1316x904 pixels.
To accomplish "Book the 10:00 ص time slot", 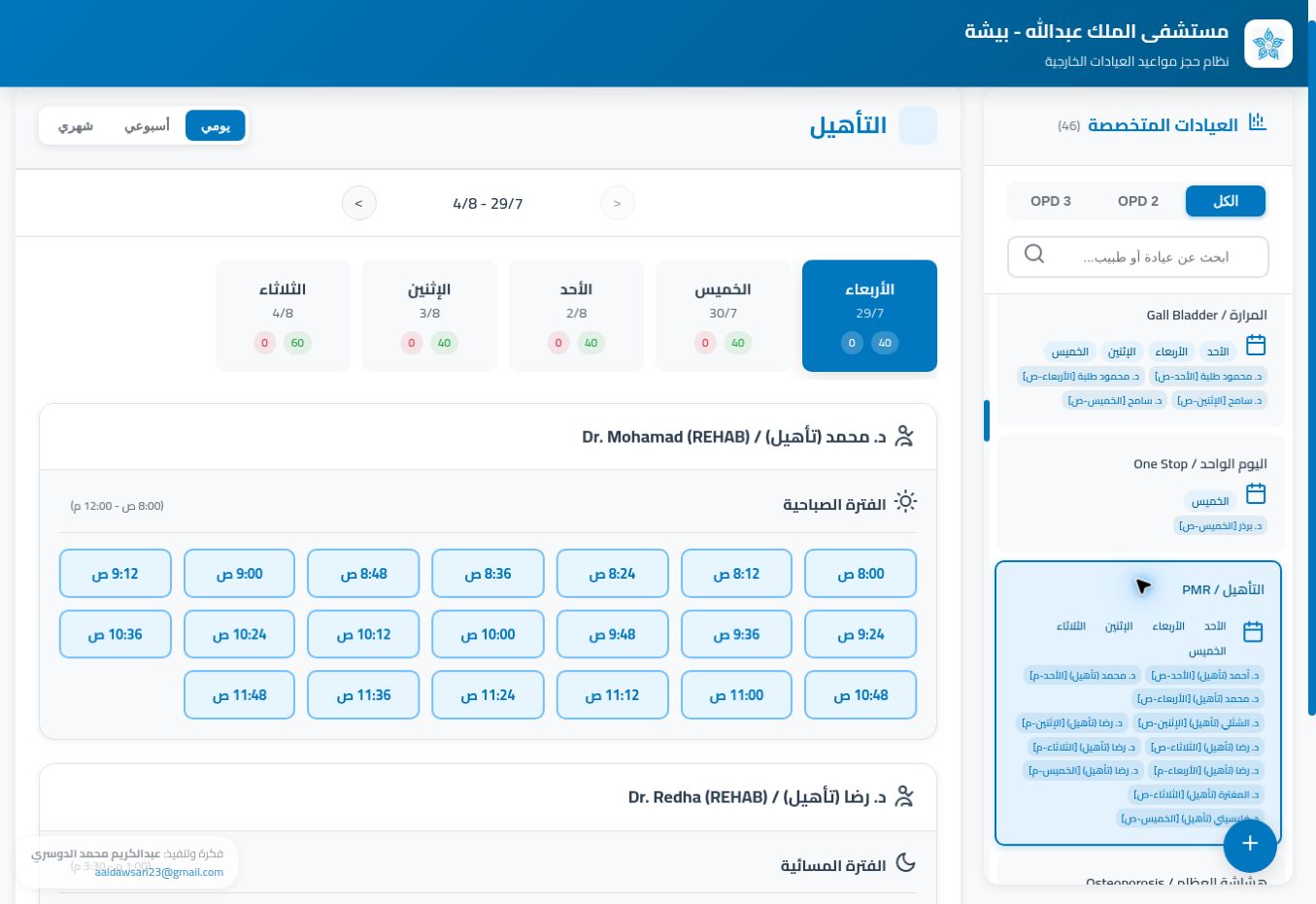I will (x=488, y=634).
